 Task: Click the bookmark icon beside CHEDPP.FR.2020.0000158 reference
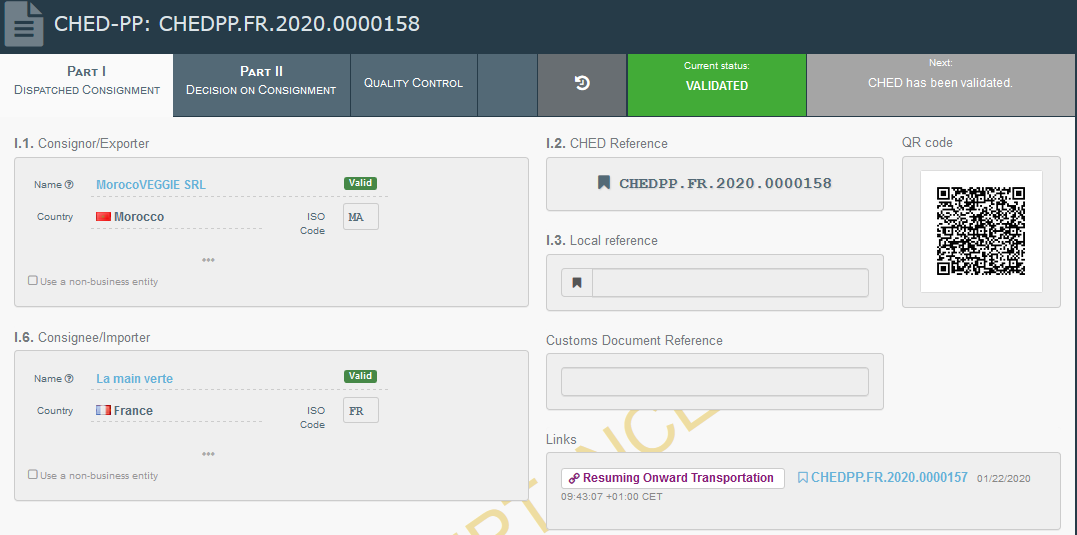(604, 183)
